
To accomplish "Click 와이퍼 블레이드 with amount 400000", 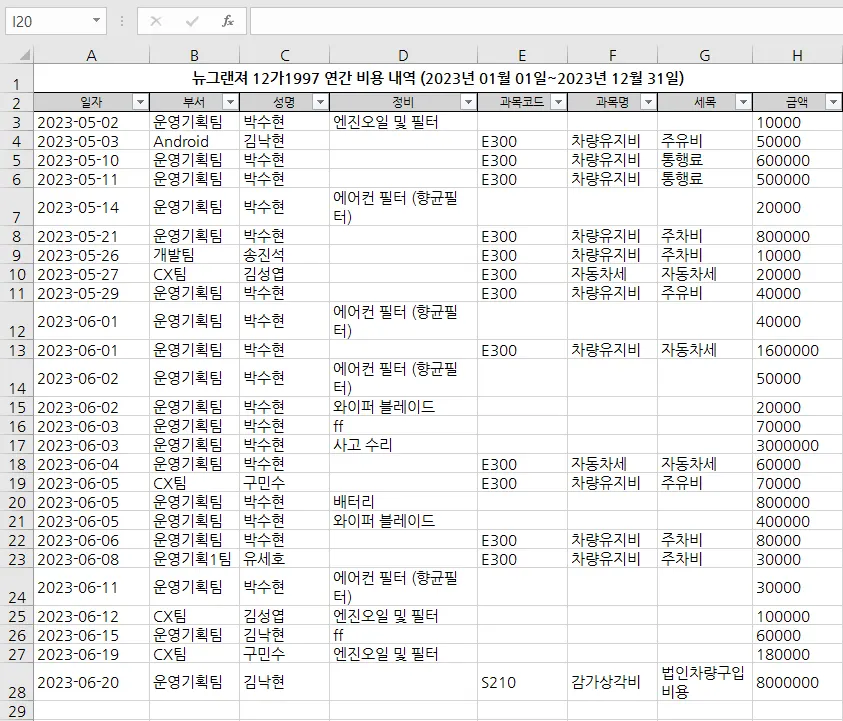I will tap(403, 521).
